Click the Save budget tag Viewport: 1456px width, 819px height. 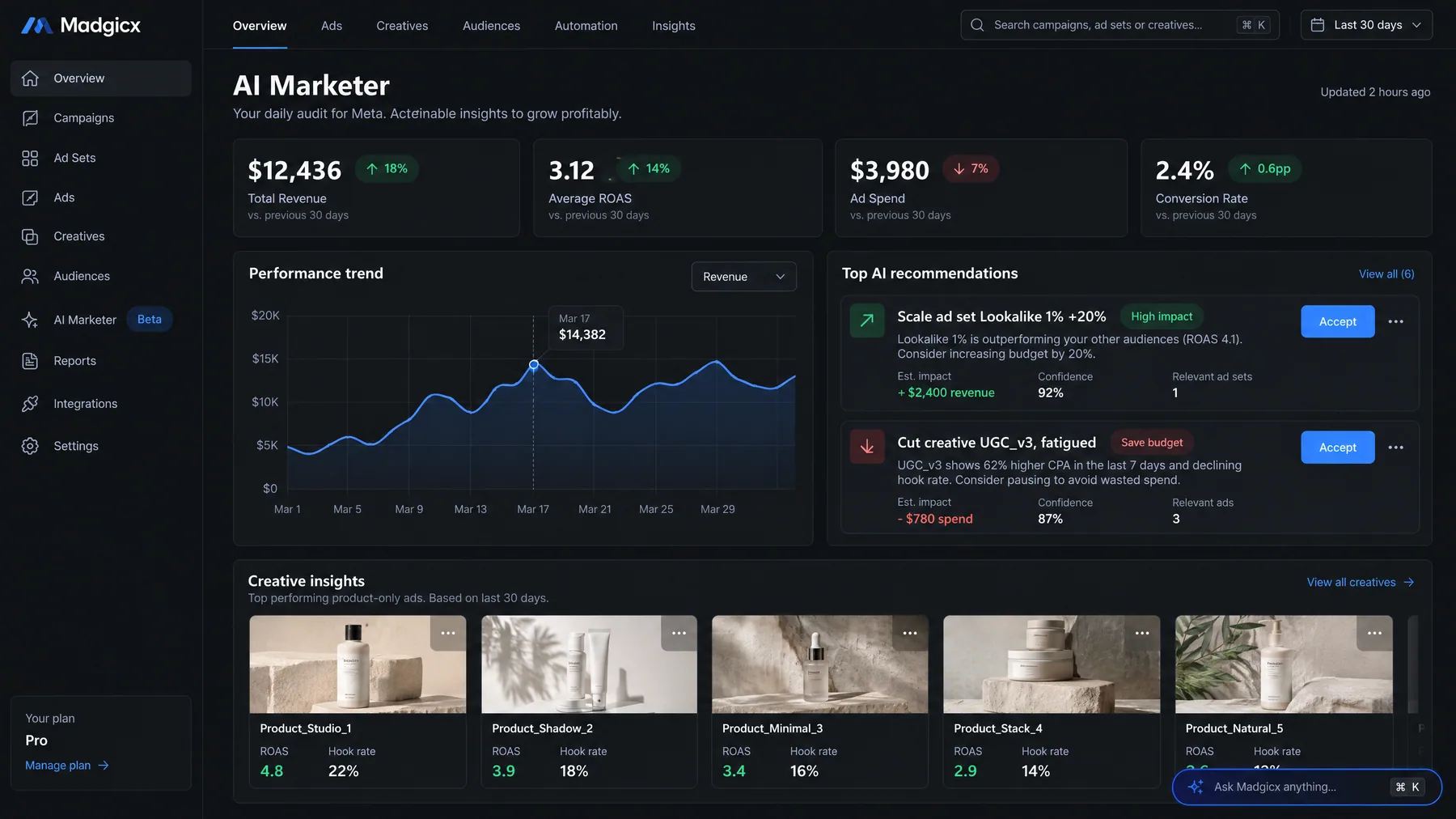(x=1152, y=443)
